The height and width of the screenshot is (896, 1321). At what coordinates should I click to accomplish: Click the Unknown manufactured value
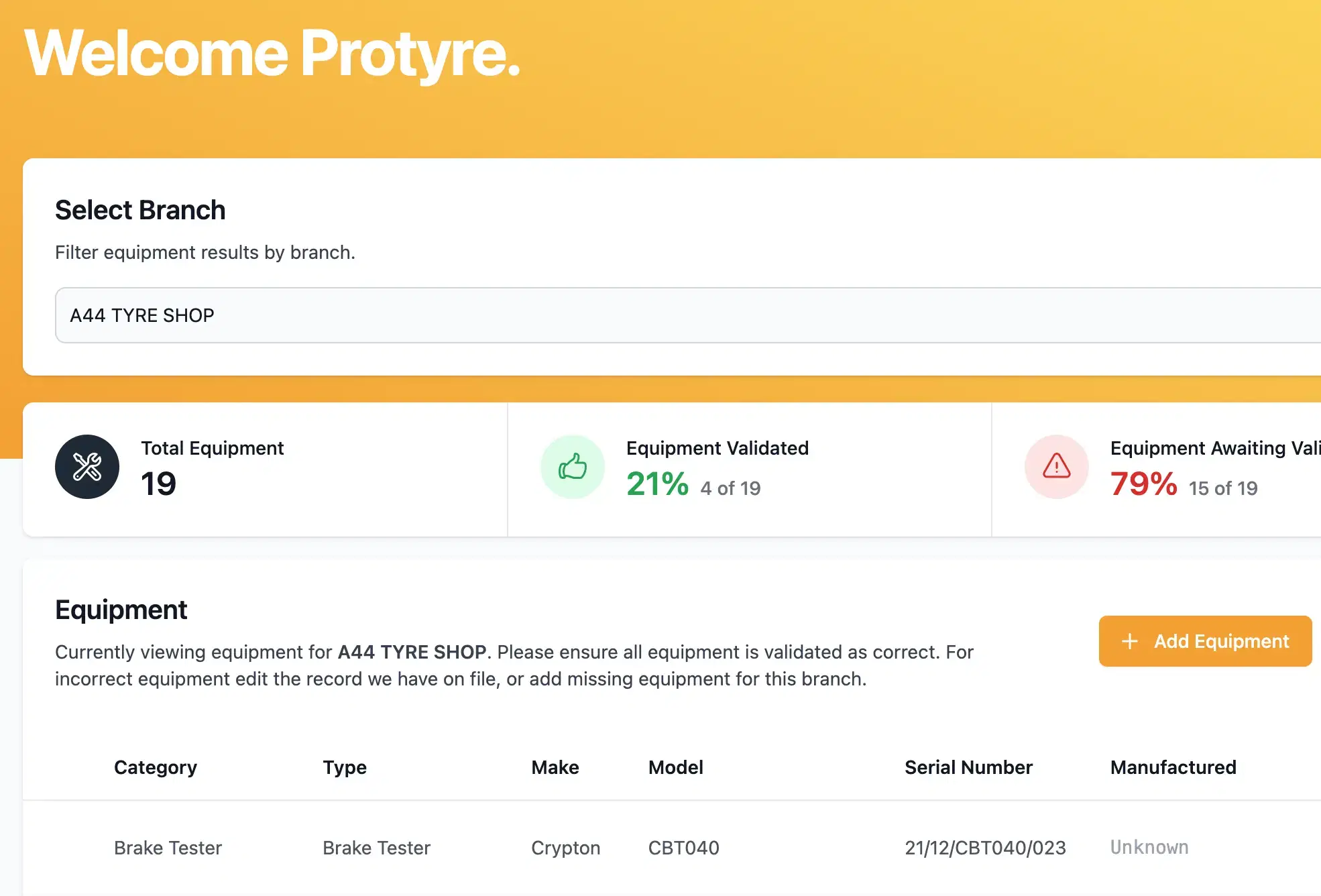(x=1149, y=848)
